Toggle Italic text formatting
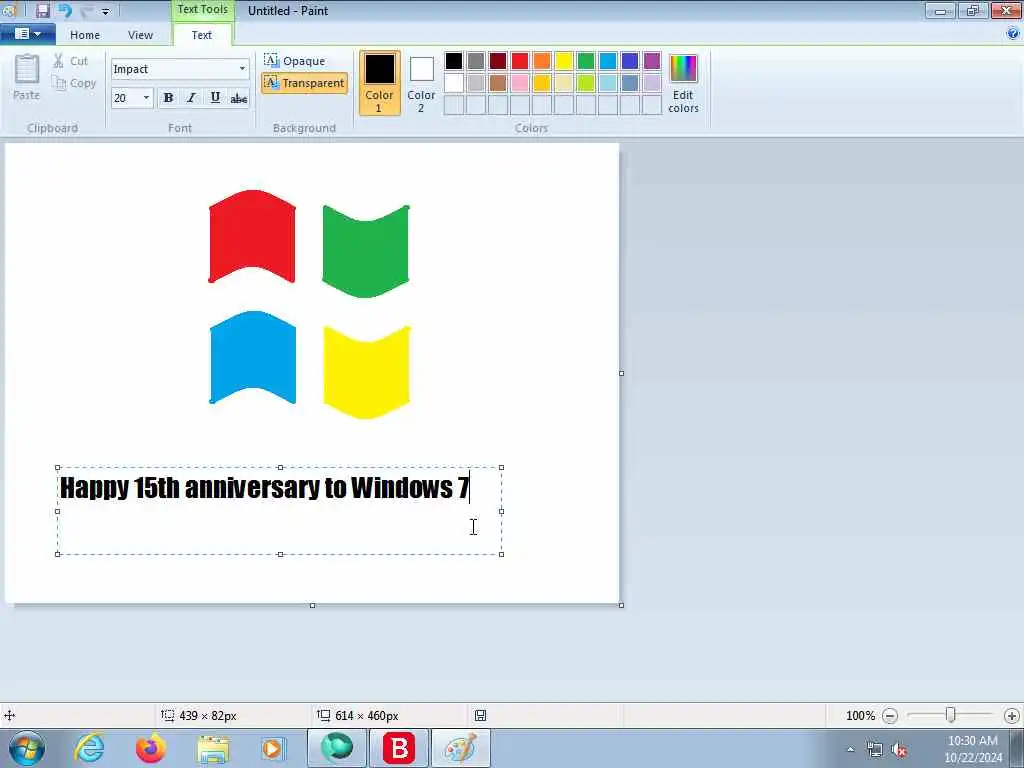The width and height of the screenshot is (1024, 768). coord(191,97)
